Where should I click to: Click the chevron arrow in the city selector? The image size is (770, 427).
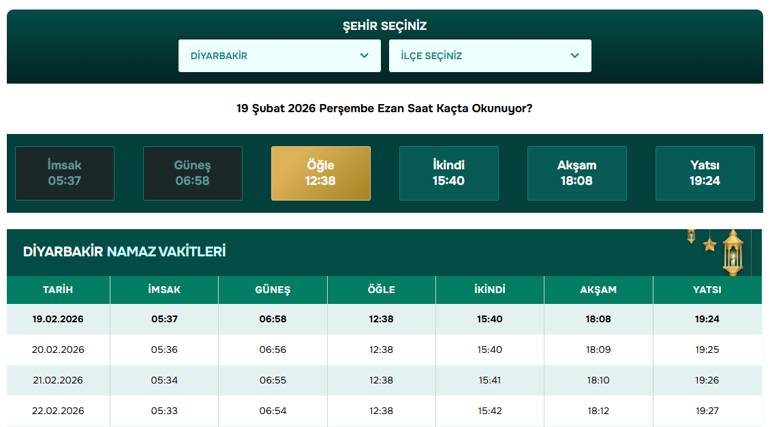364,55
